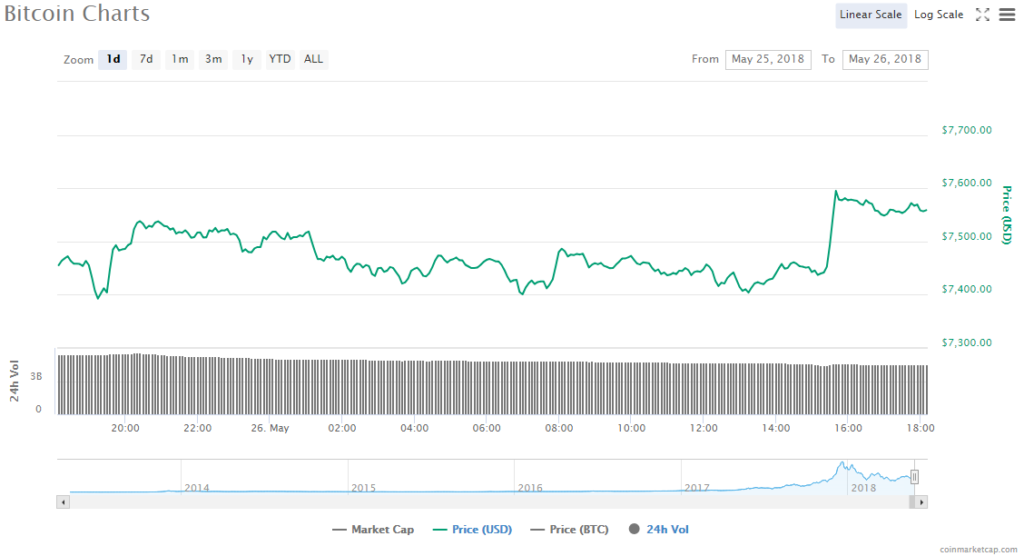The image size is (1024, 556).
Task: Click the From date field
Action: pos(767,59)
